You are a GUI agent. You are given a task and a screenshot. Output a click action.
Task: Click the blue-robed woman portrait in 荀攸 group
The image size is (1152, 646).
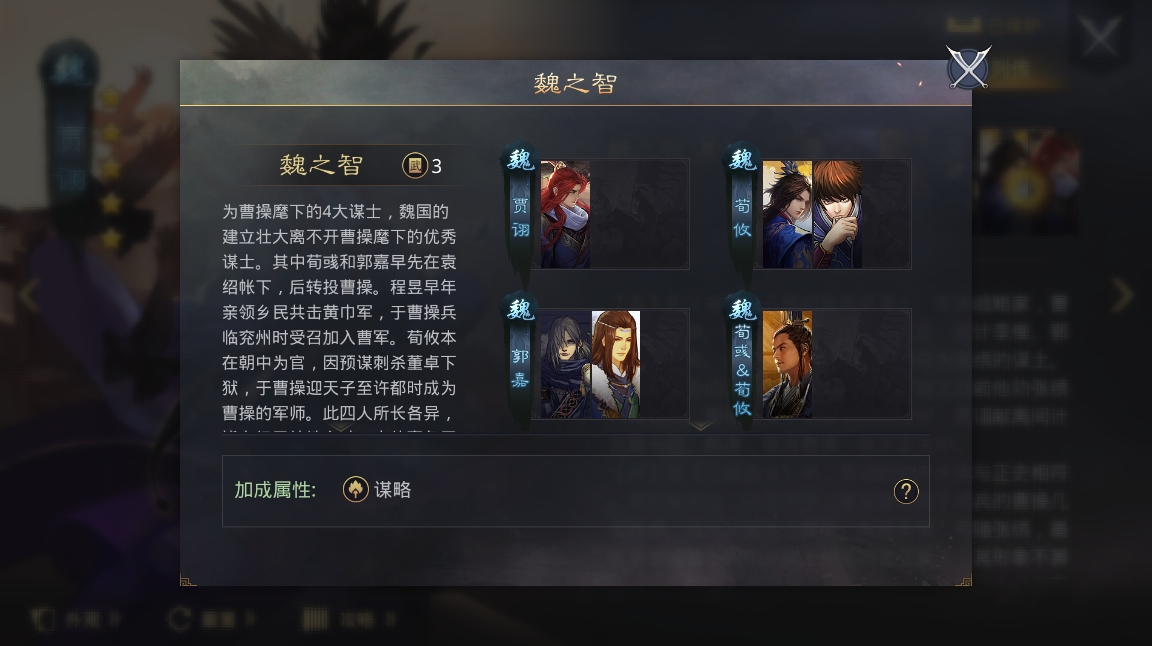(787, 214)
